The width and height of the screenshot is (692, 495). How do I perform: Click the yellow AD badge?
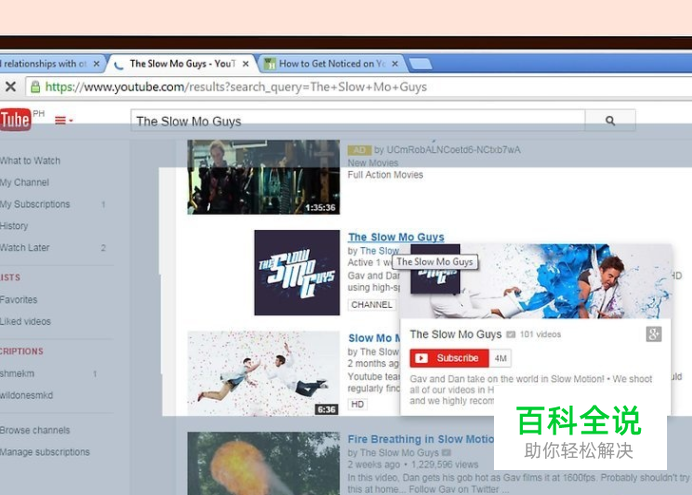coord(359,150)
